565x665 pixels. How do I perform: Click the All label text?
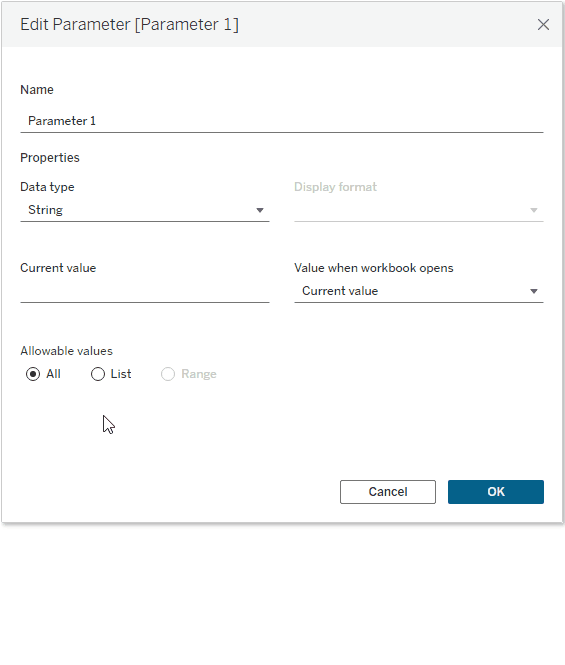53,374
